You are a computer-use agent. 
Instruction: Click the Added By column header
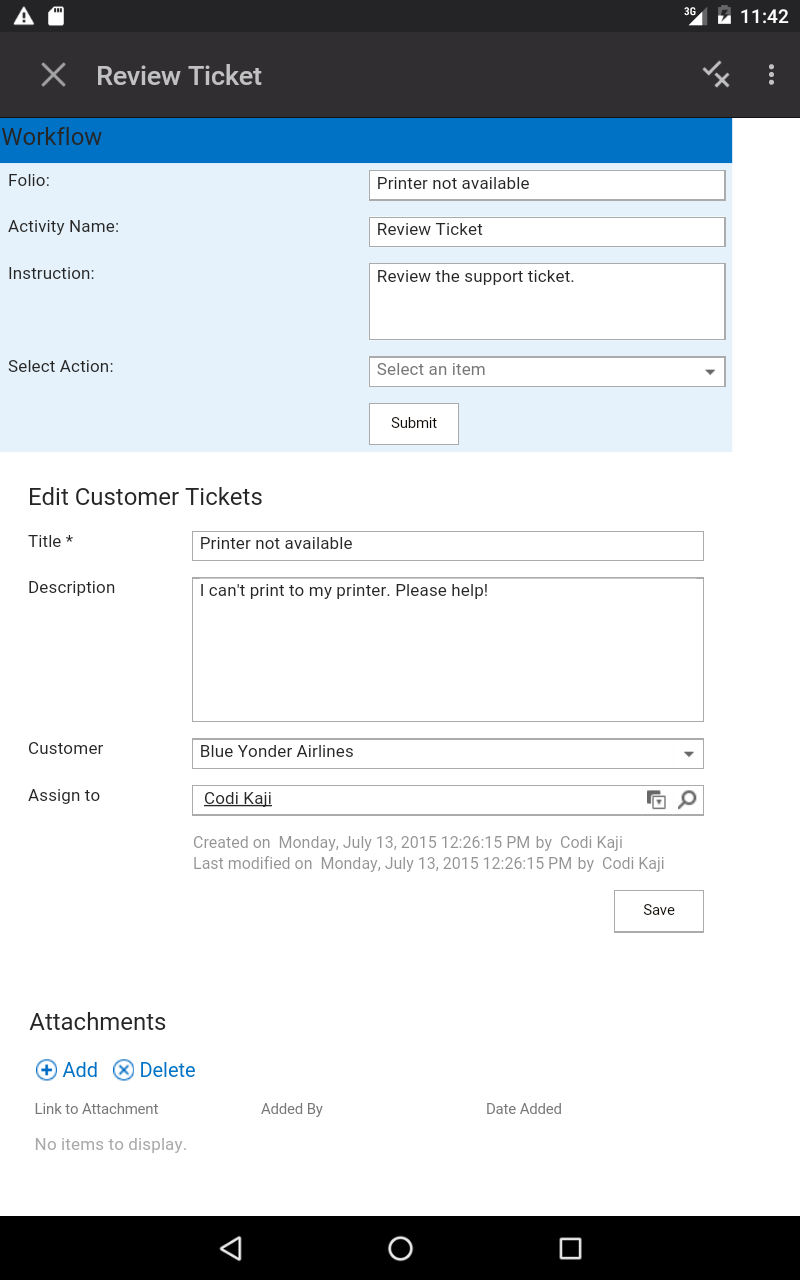[292, 1109]
